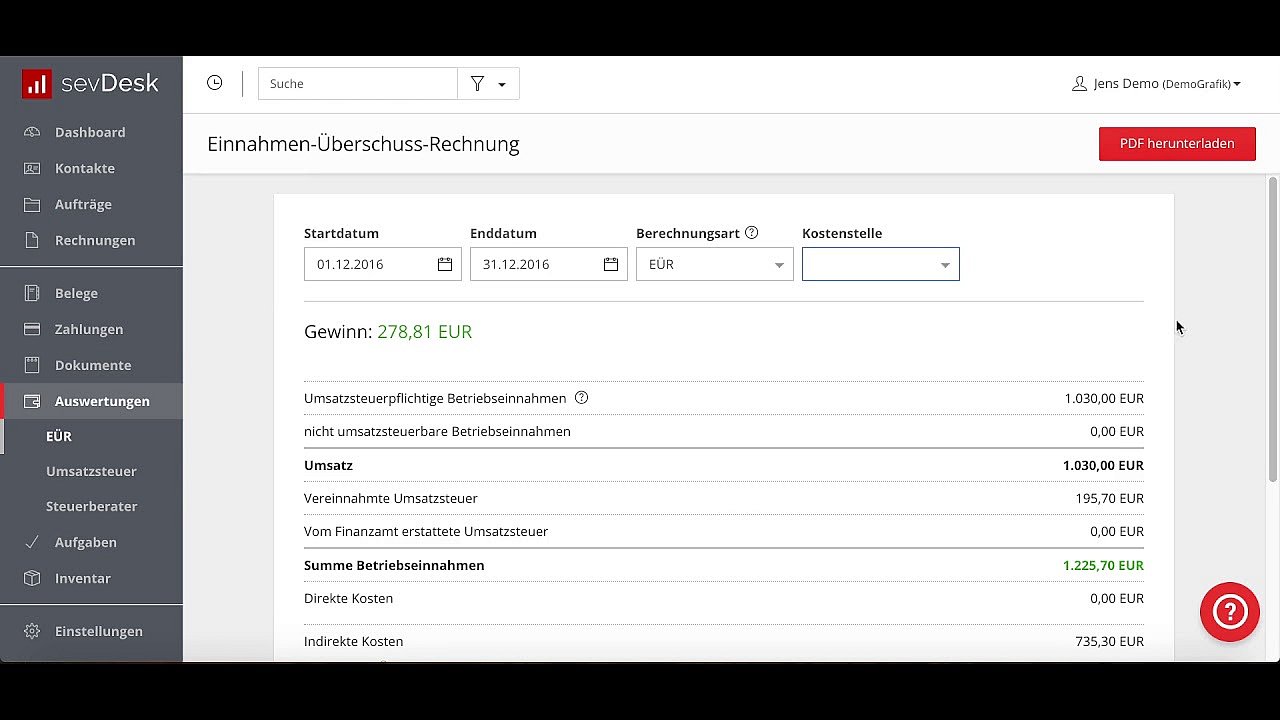Viewport: 1280px width, 720px height.
Task: Click the Berechnungsart help question icon
Action: (752, 233)
